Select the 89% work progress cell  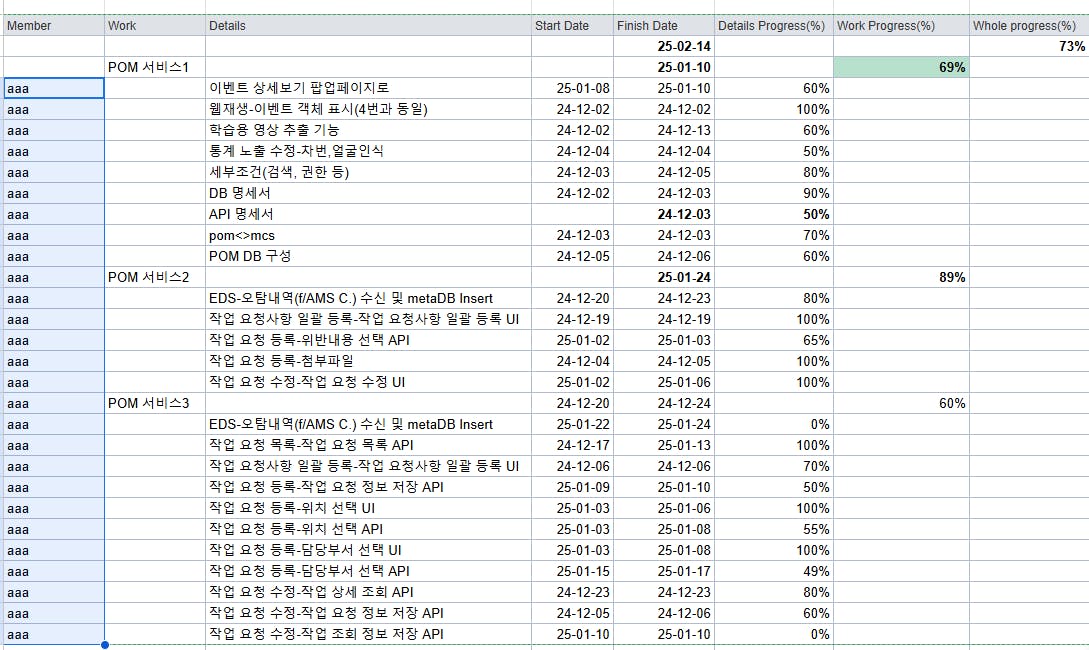tap(901, 277)
